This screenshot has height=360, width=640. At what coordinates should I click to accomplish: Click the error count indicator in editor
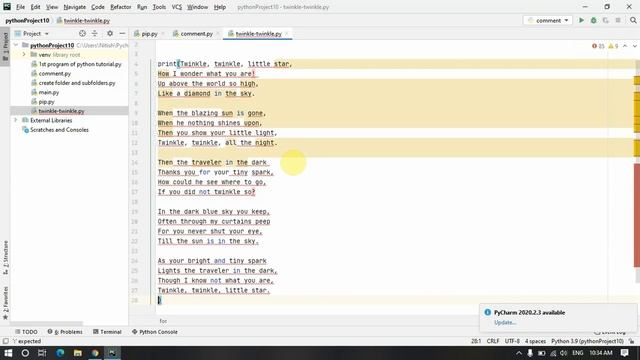click(x=598, y=46)
